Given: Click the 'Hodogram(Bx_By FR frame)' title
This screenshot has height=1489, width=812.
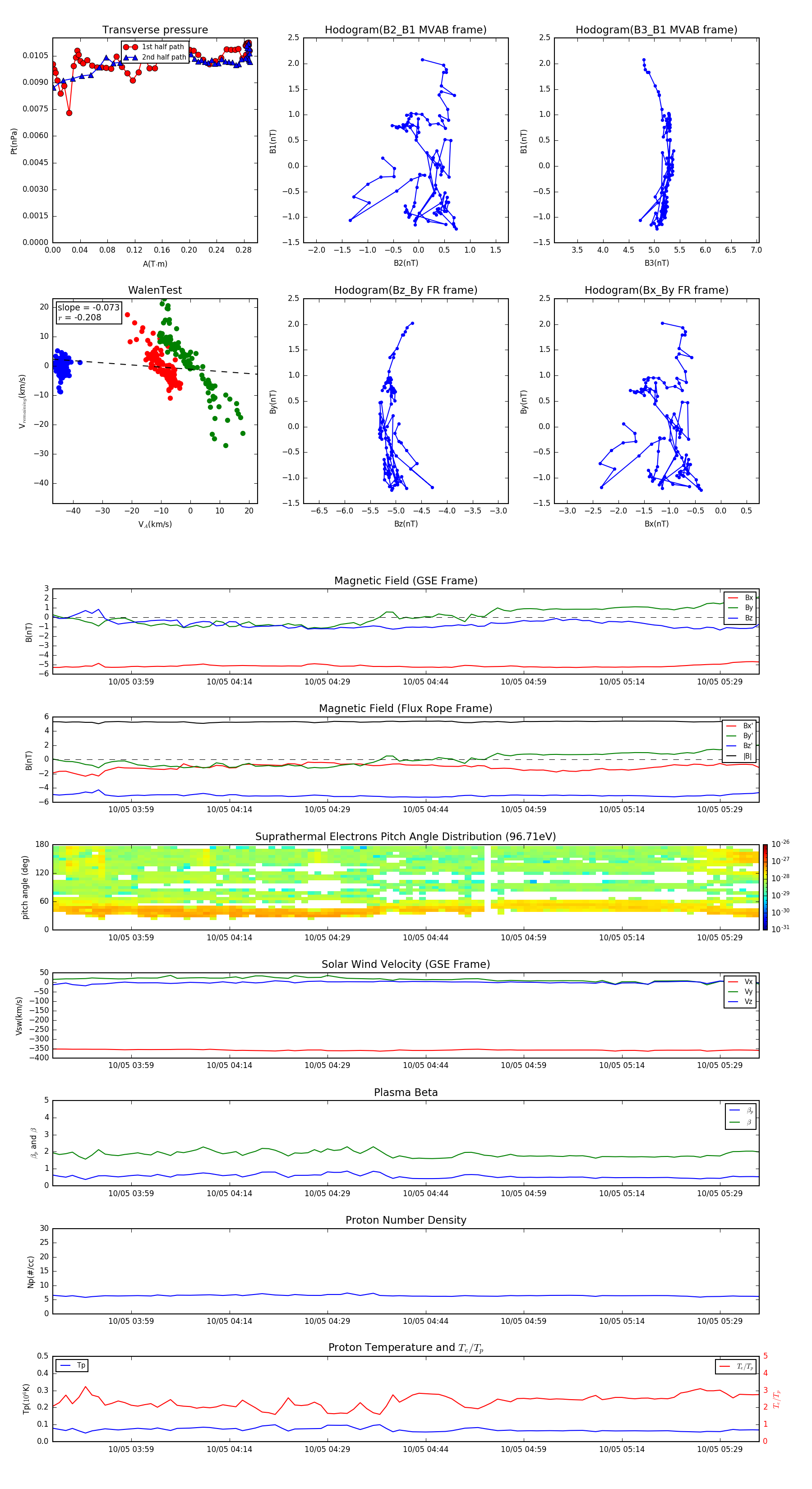Looking at the screenshot, I should click(656, 290).
